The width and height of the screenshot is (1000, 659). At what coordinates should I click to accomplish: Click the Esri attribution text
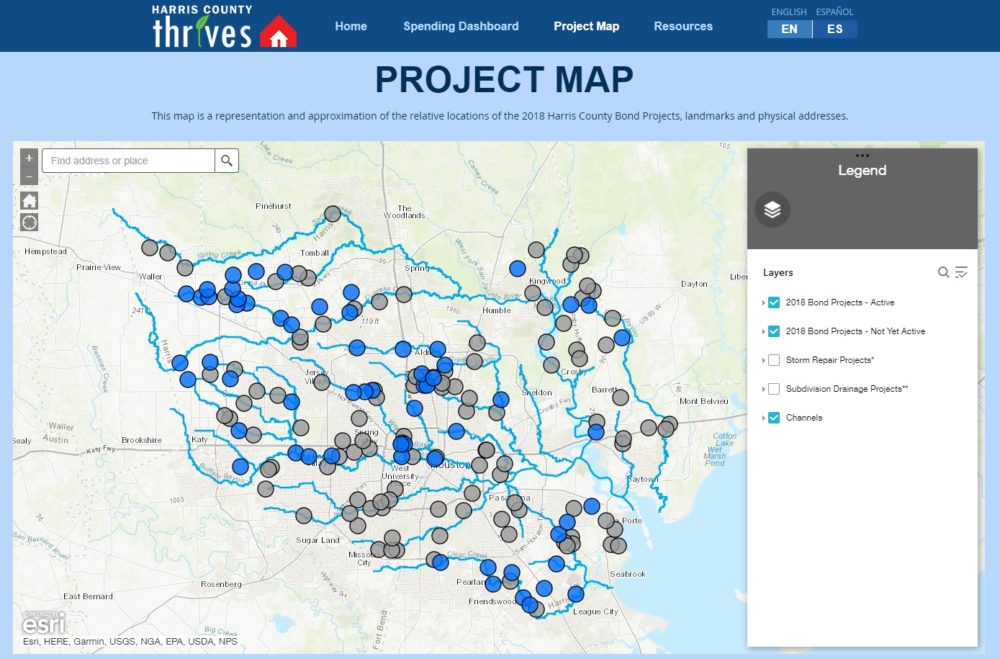(130, 641)
